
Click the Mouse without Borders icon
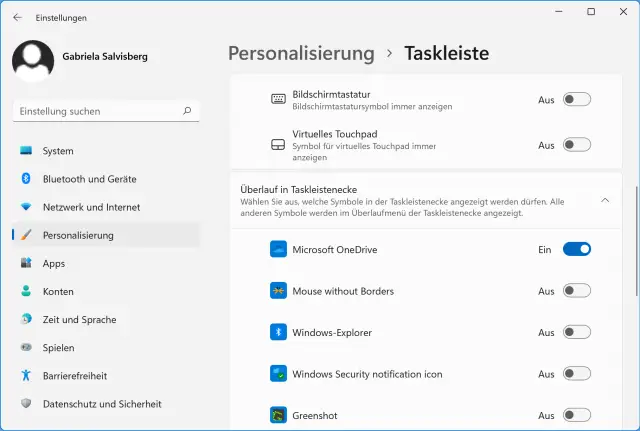point(278,291)
